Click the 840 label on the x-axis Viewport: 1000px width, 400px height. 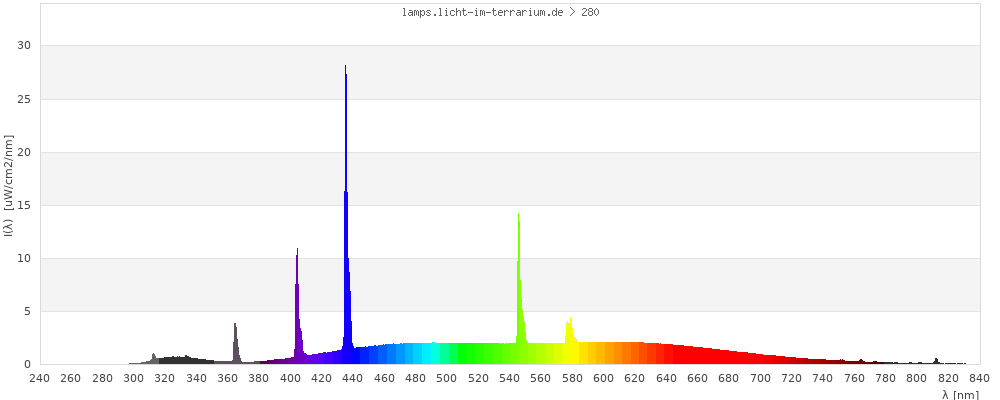979,378
